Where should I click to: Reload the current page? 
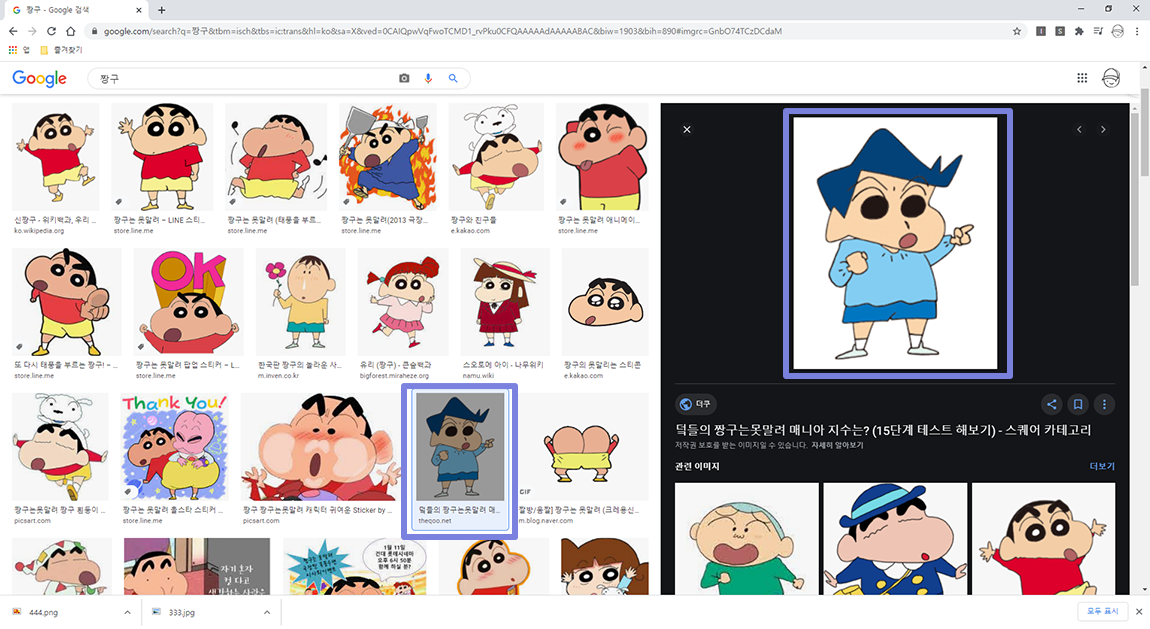tap(51, 32)
